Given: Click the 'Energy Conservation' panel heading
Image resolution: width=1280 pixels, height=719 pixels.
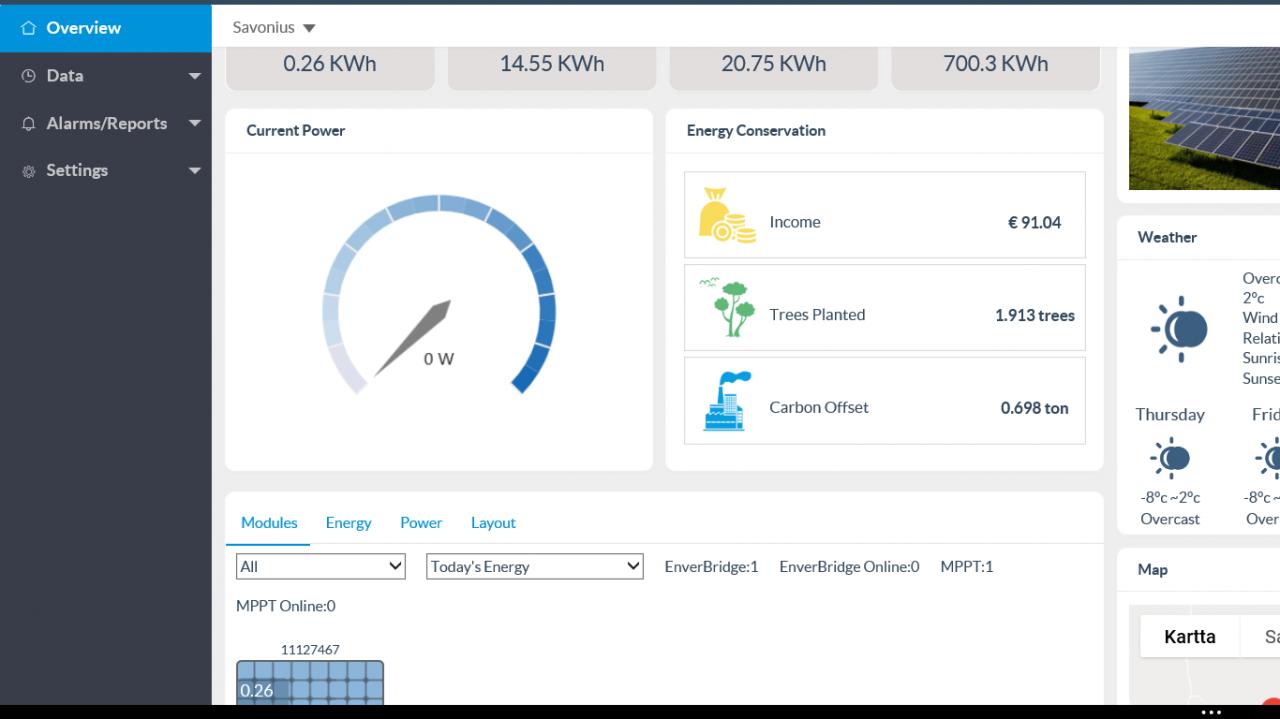Looking at the screenshot, I should pyautogui.click(x=756, y=131).
